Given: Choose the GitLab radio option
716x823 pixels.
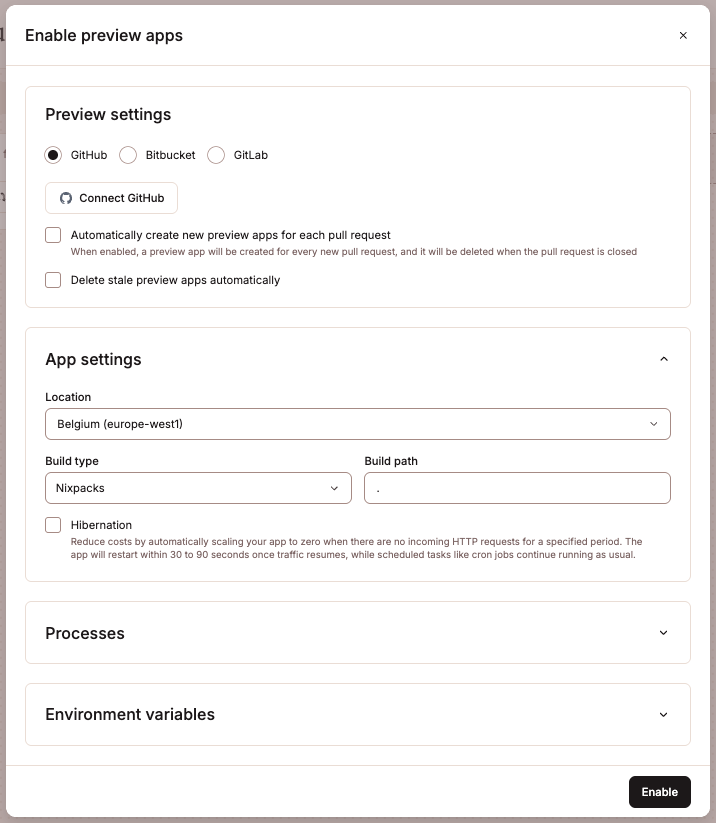Looking at the screenshot, I should (x=216, y=155).
